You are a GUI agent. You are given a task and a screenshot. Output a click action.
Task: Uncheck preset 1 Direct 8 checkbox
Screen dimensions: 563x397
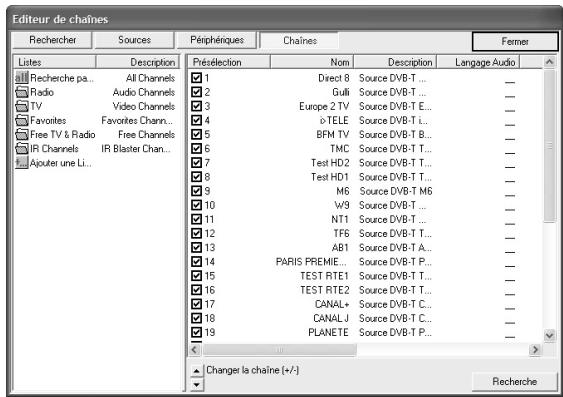[x=196, y=78]
